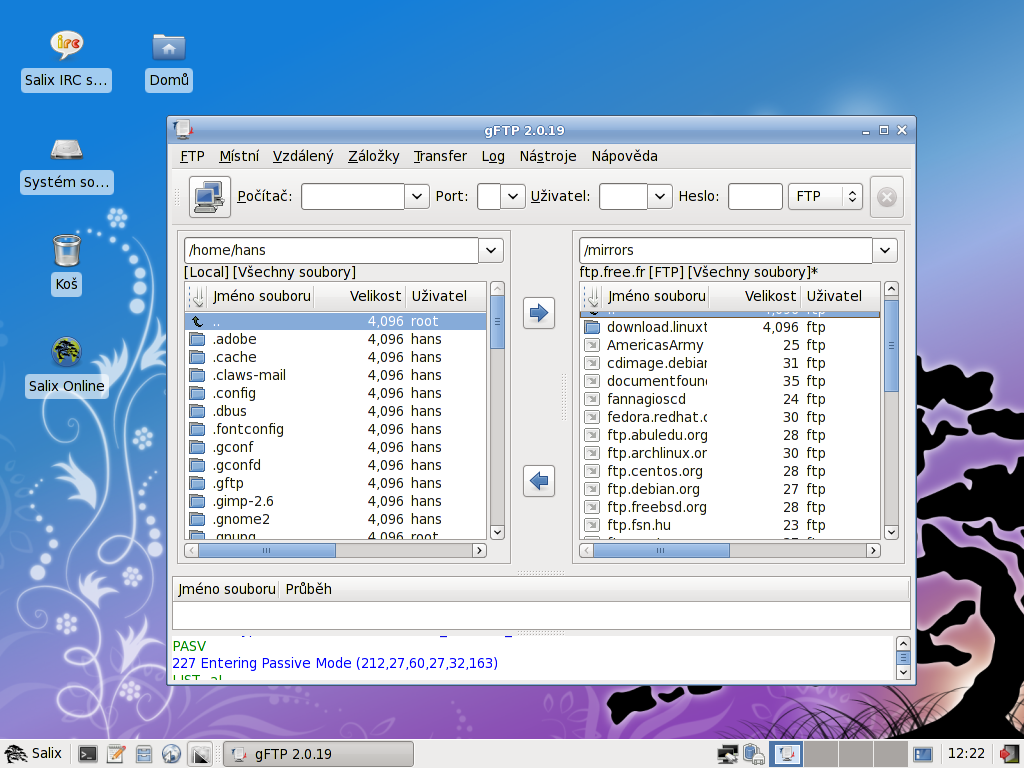Expand the /home/hans local path dropdown
Viewport: 1024px width, 768px height.
pos(491,250)
